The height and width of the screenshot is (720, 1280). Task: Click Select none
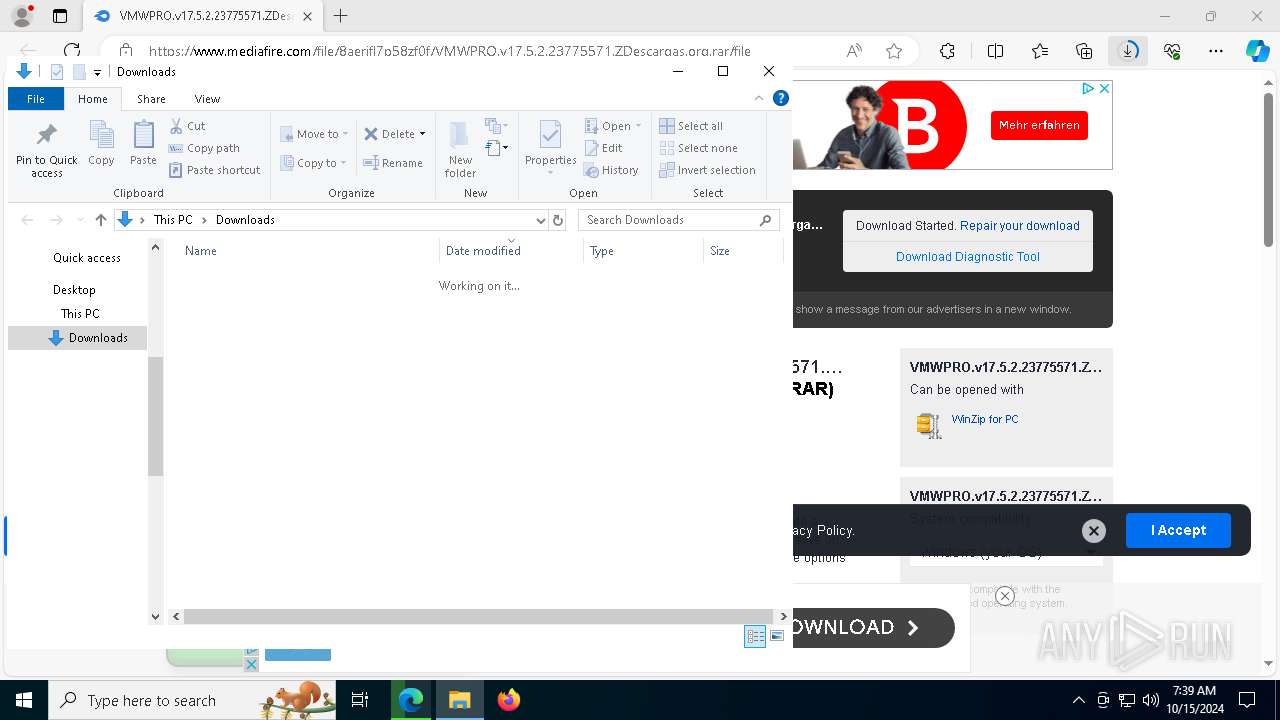tap(698, 148)
